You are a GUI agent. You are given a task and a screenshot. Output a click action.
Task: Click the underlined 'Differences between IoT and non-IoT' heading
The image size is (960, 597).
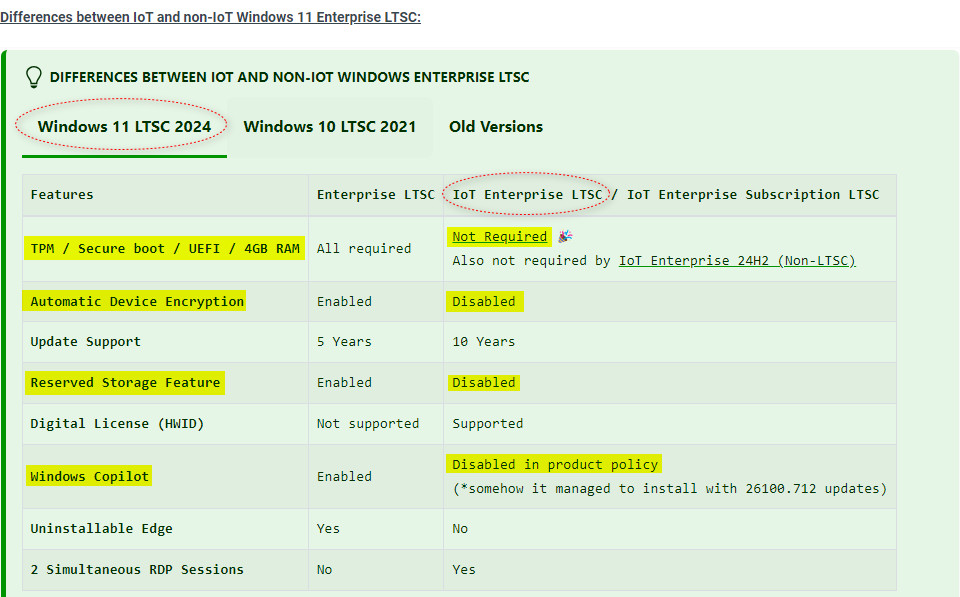point(211,17)
